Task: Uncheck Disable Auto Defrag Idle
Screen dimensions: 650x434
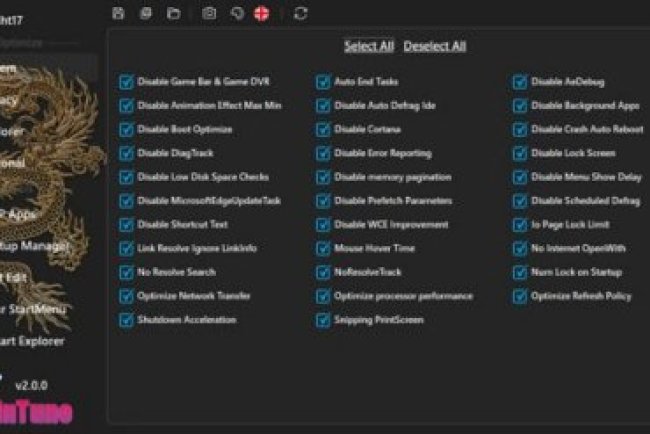Action: click(323, 106)
